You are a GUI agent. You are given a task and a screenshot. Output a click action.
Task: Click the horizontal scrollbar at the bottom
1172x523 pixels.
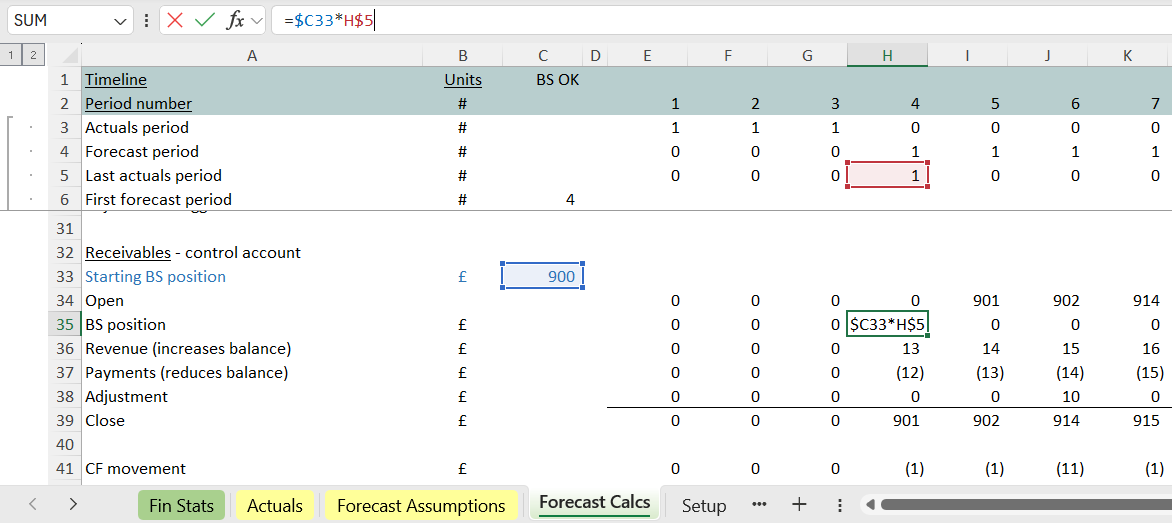pos(1020,505)
